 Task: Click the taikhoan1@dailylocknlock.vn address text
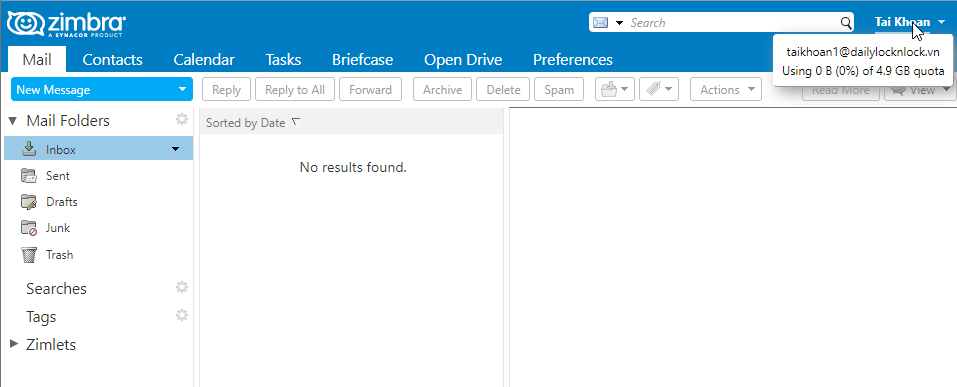863,52
